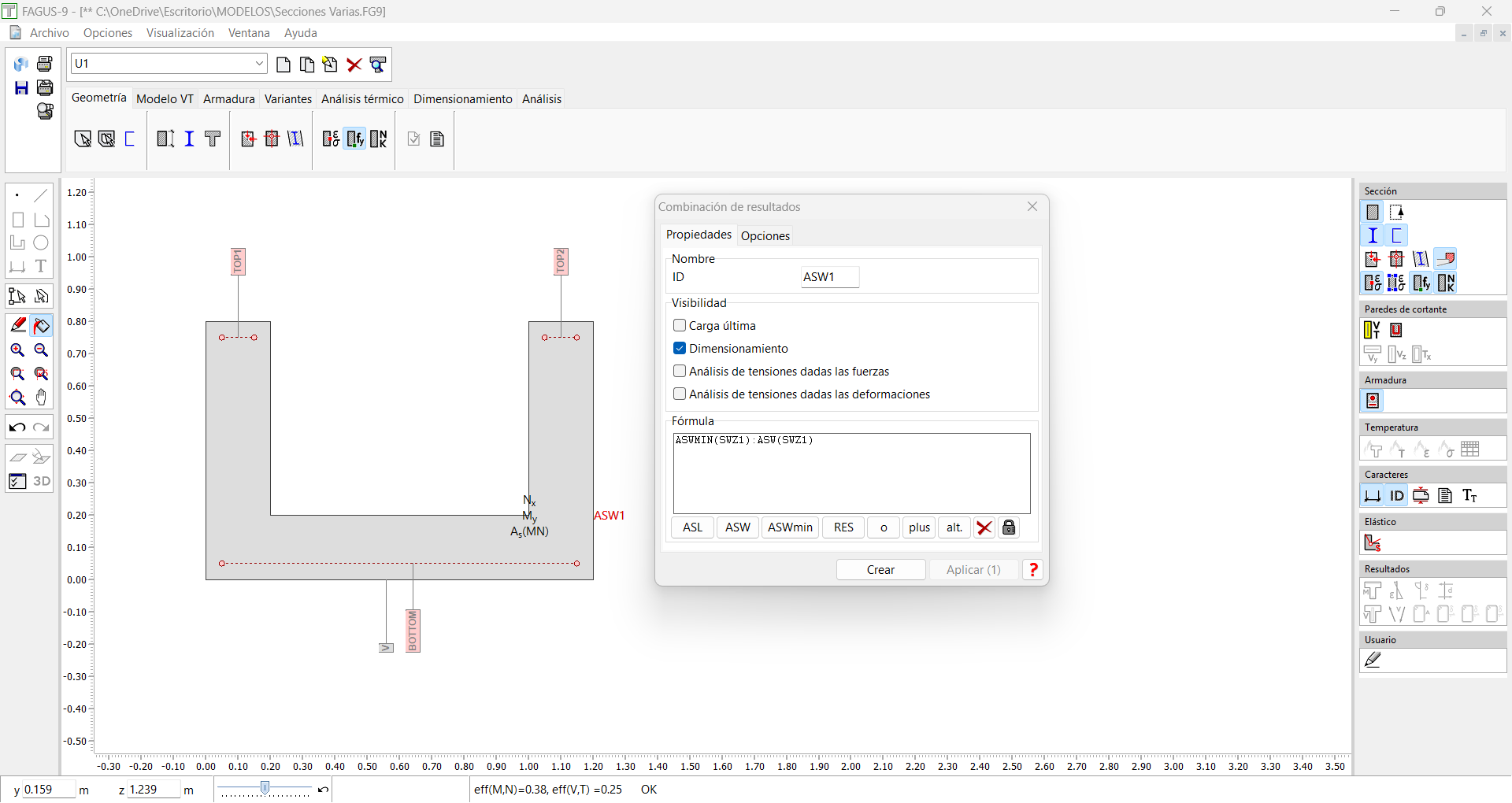Click the ID name input field

(x=829, y=277)
